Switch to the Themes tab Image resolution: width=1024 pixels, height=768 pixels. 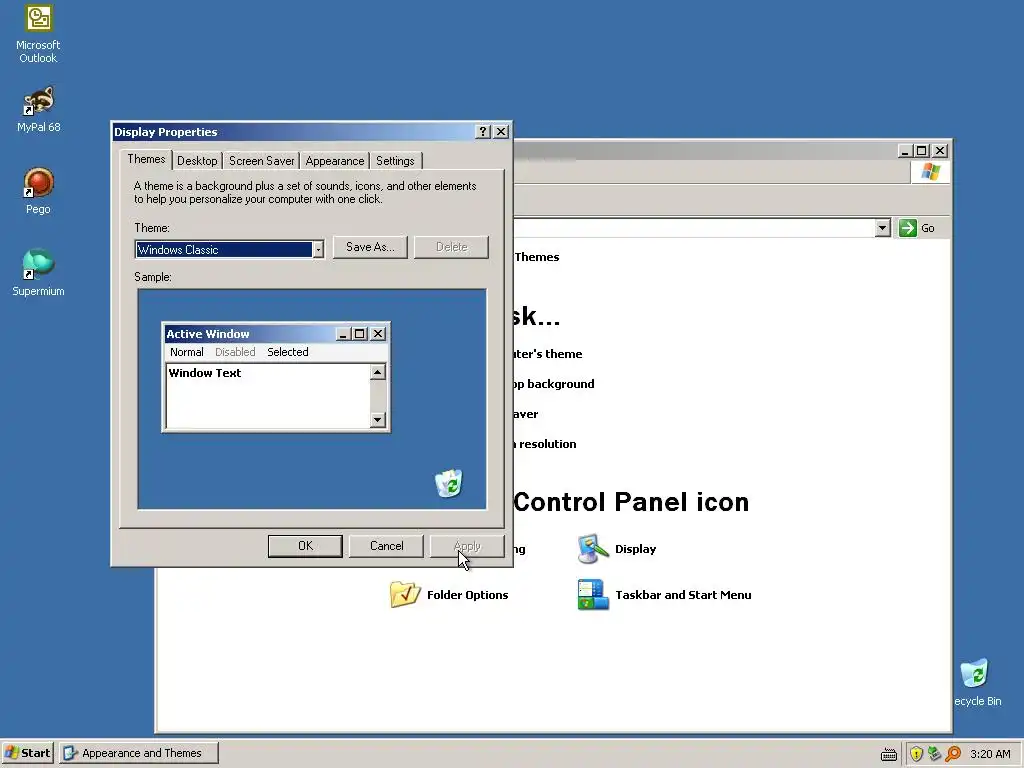click(x=146, y=159)
